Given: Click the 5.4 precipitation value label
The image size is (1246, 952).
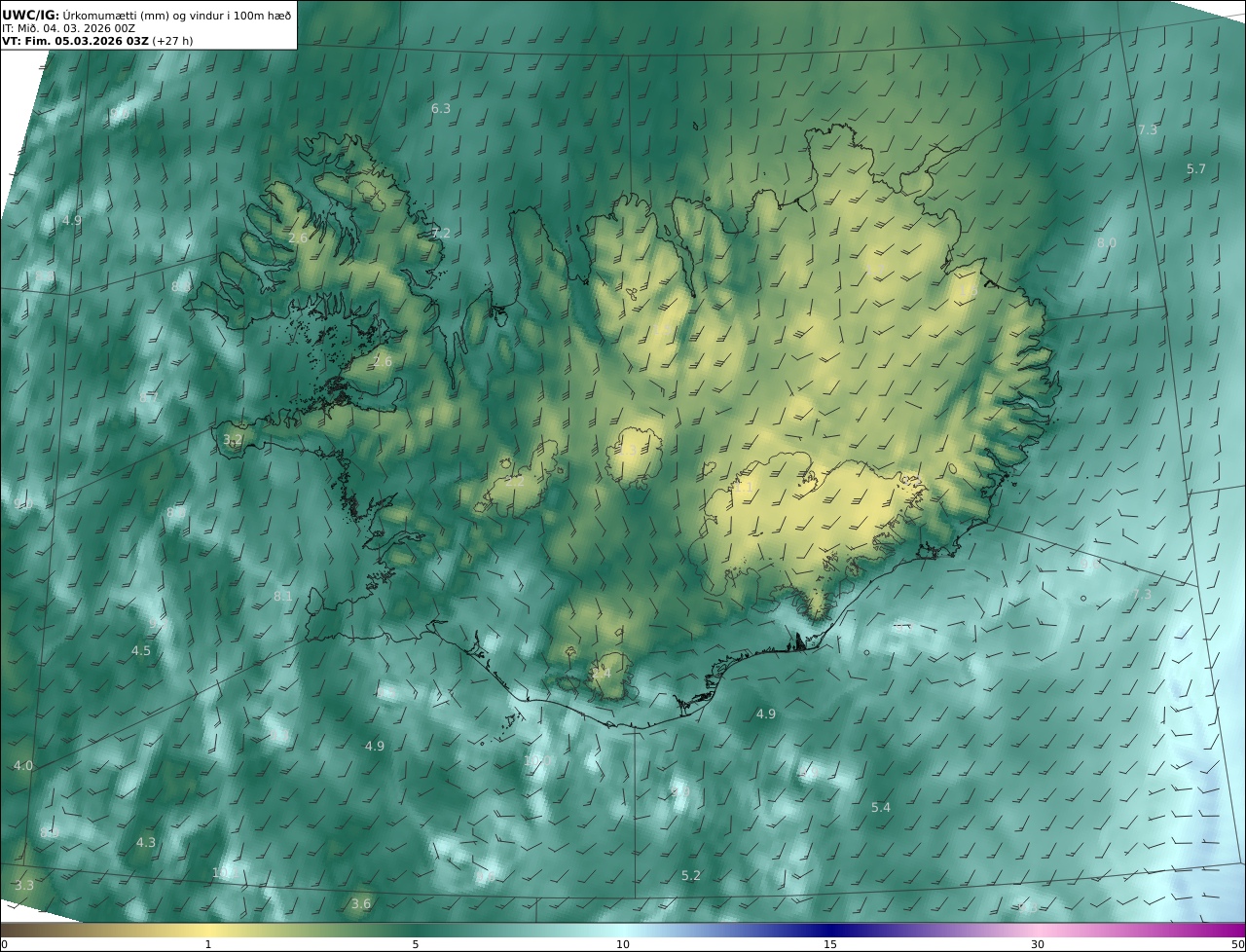Looking at the screenshot, I should pyautogui.click(x=881, y=807).
